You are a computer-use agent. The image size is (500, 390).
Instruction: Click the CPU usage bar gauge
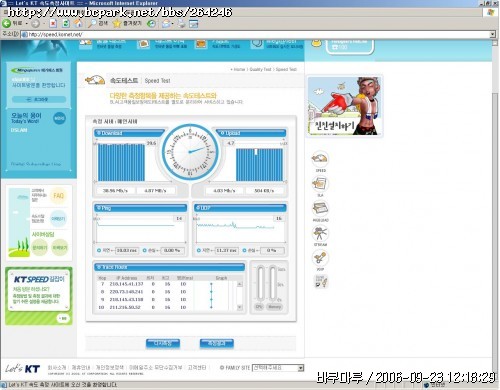(x=260, y=283)
